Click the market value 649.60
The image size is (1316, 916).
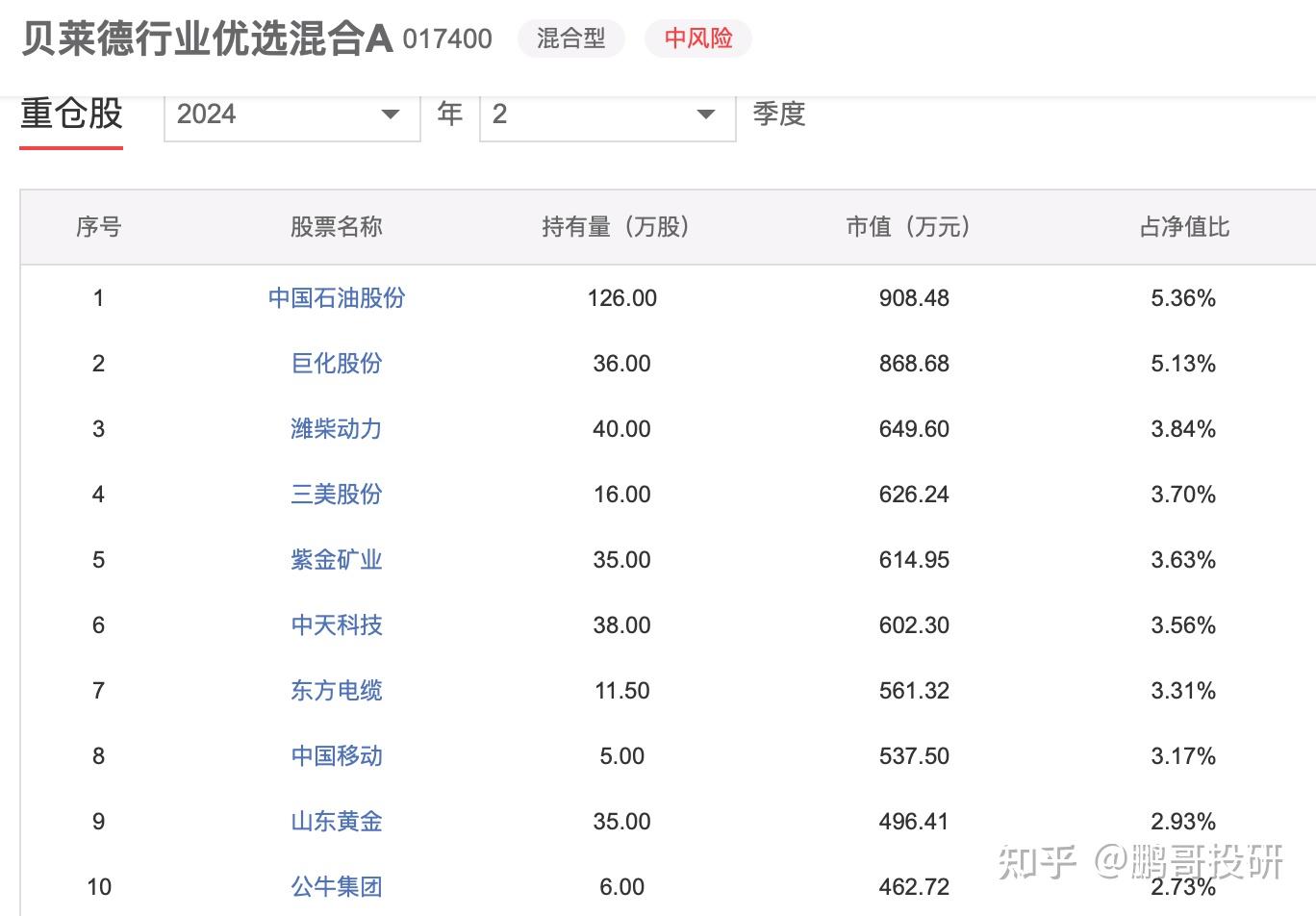point(914,429)
